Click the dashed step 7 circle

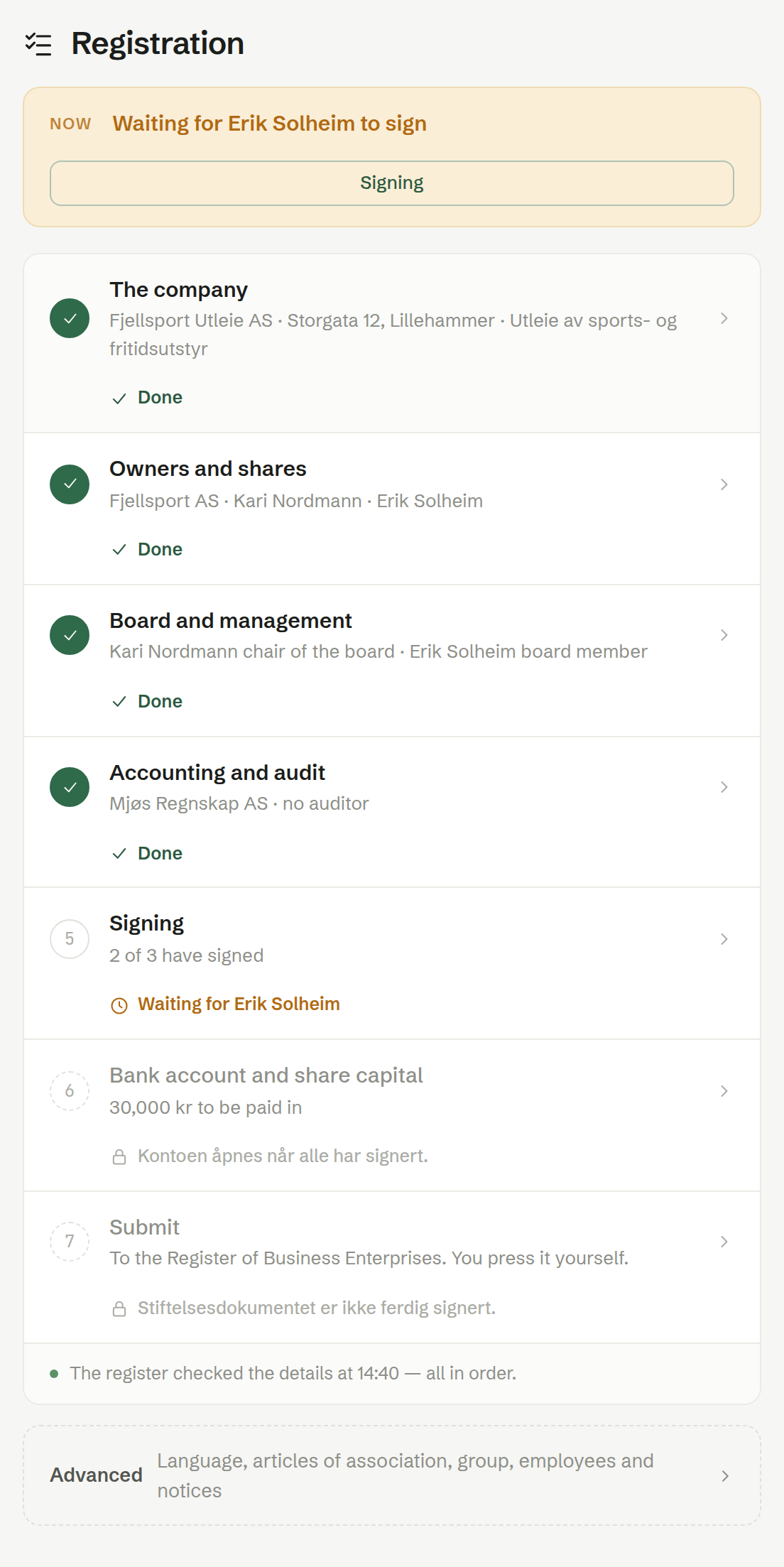[x=70, y=1242]
